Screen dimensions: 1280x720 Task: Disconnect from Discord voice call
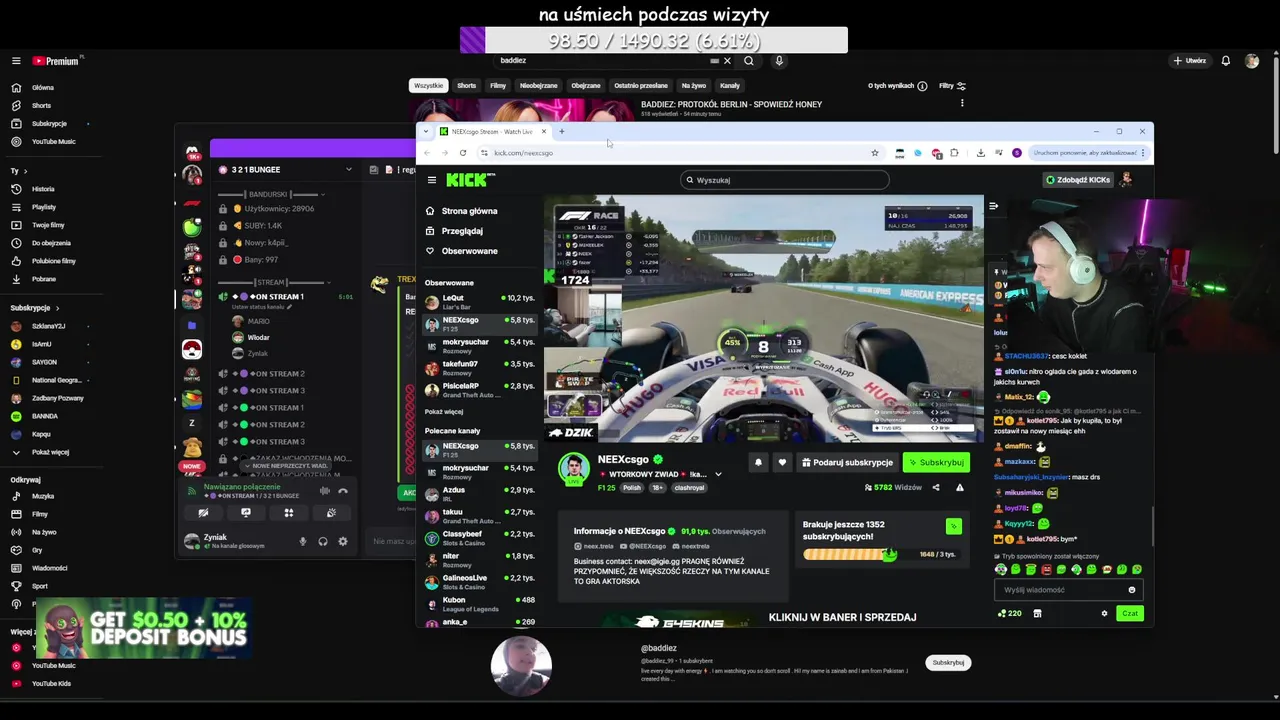click(343, 491)
